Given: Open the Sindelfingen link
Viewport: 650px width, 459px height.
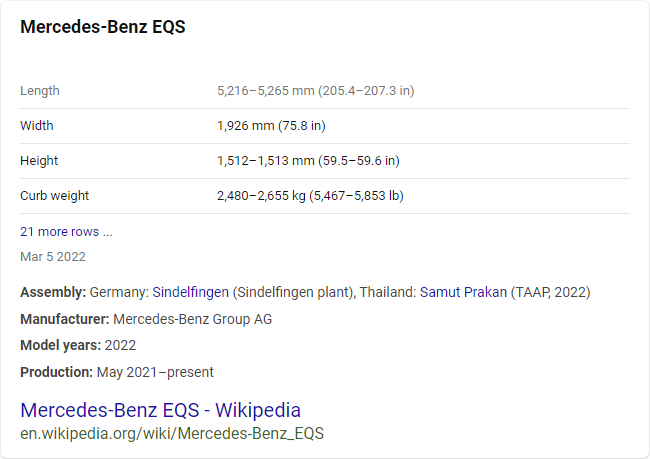Looking at the screenshot, I should pyautogui.click(x=190, y=292).
